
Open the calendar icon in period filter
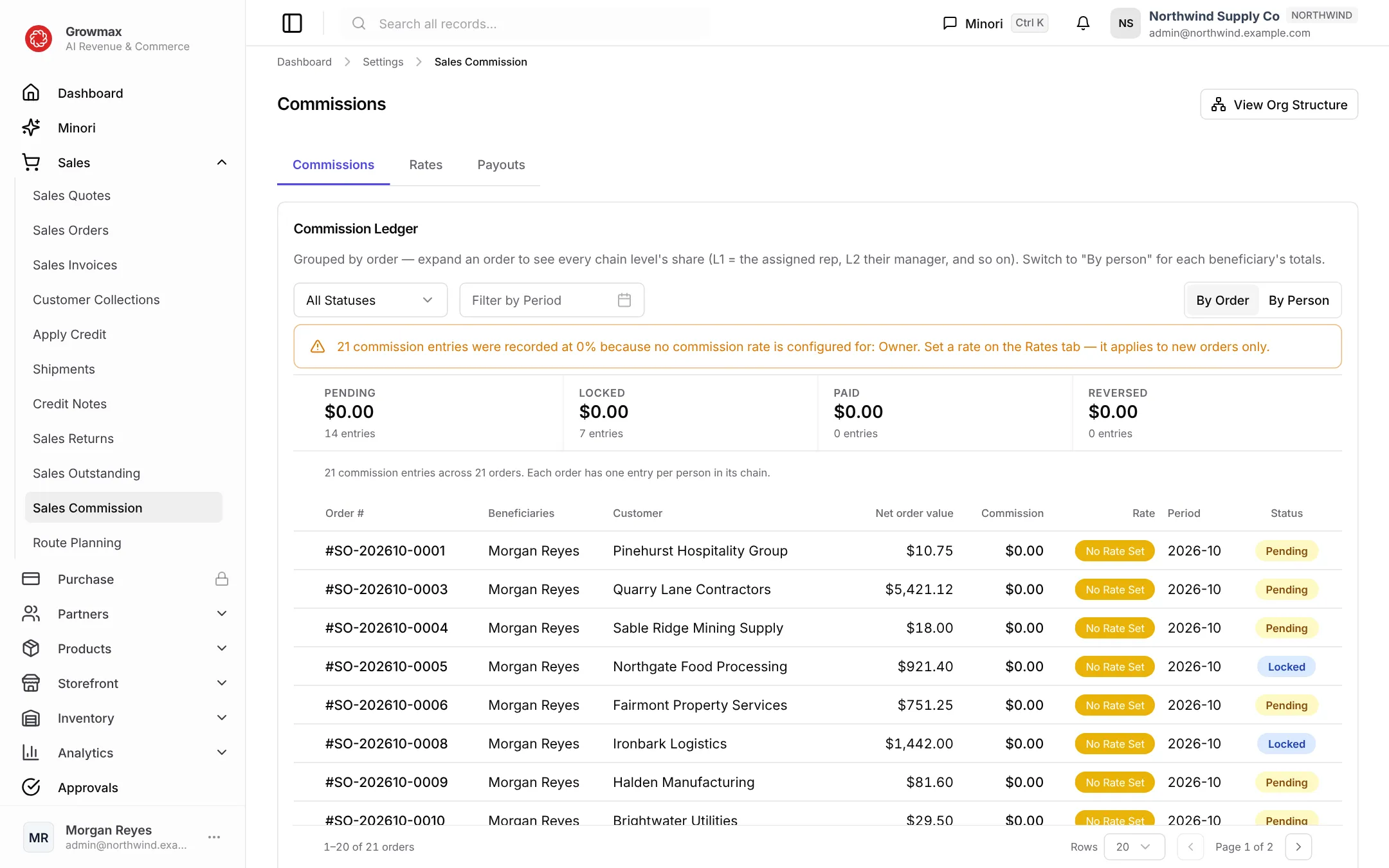(624, 300)
